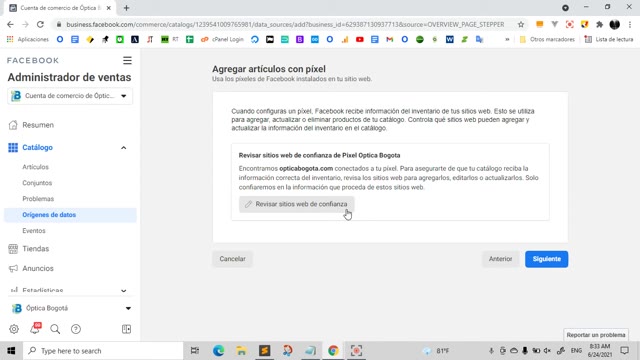Image resolution: width=640 pixels, height=360 pixels.
Task: Click the Anterior button
Action: pos(500,259)
